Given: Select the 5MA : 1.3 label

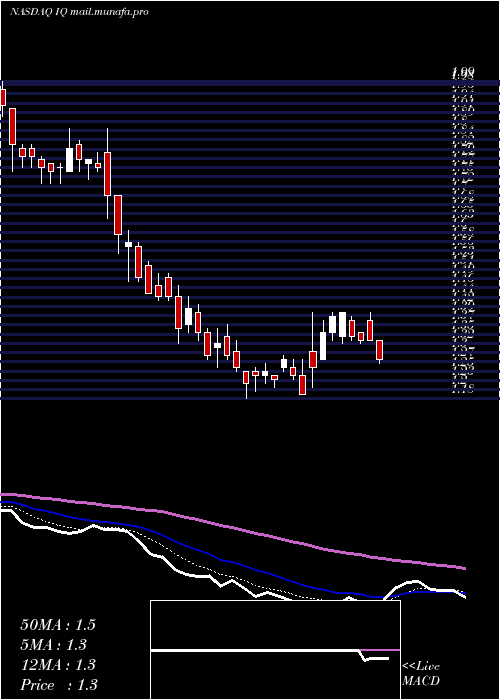Looking at the screenshot, I should pyautogui.click(x=54, y=645).
